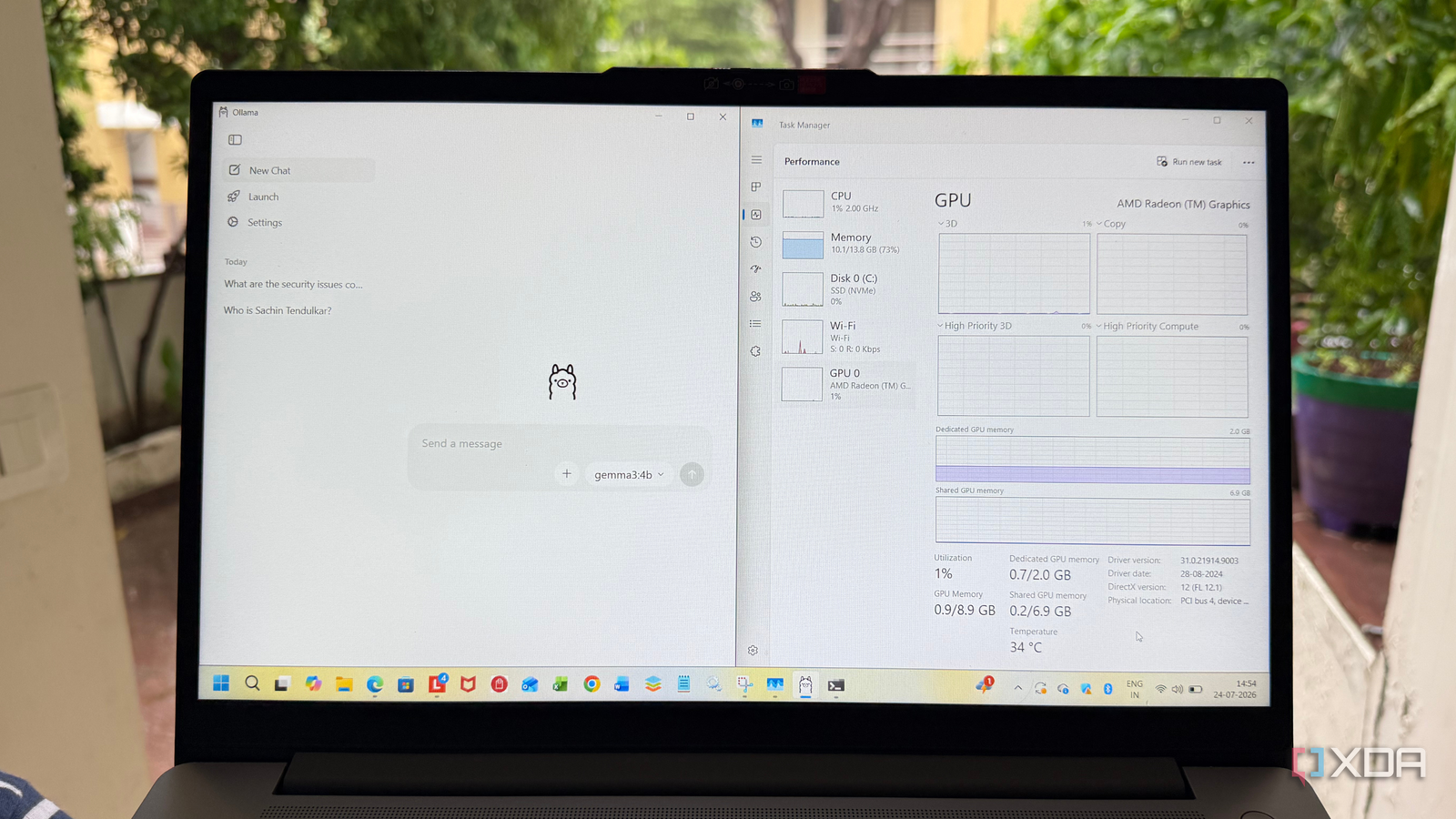
Task: Click the Shared GPU memory value 0.2/6.9 GB
Action: click(x=1040, y=612)
